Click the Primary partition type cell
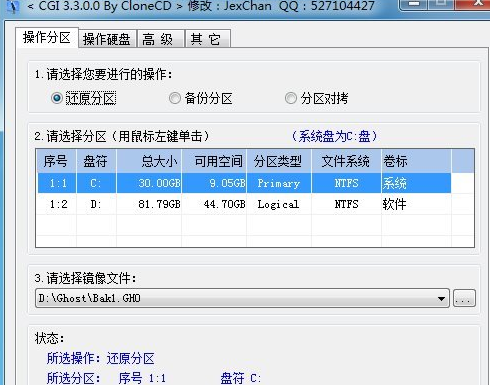This screenshot has height=385, width=490. click(x=279, y=183)
